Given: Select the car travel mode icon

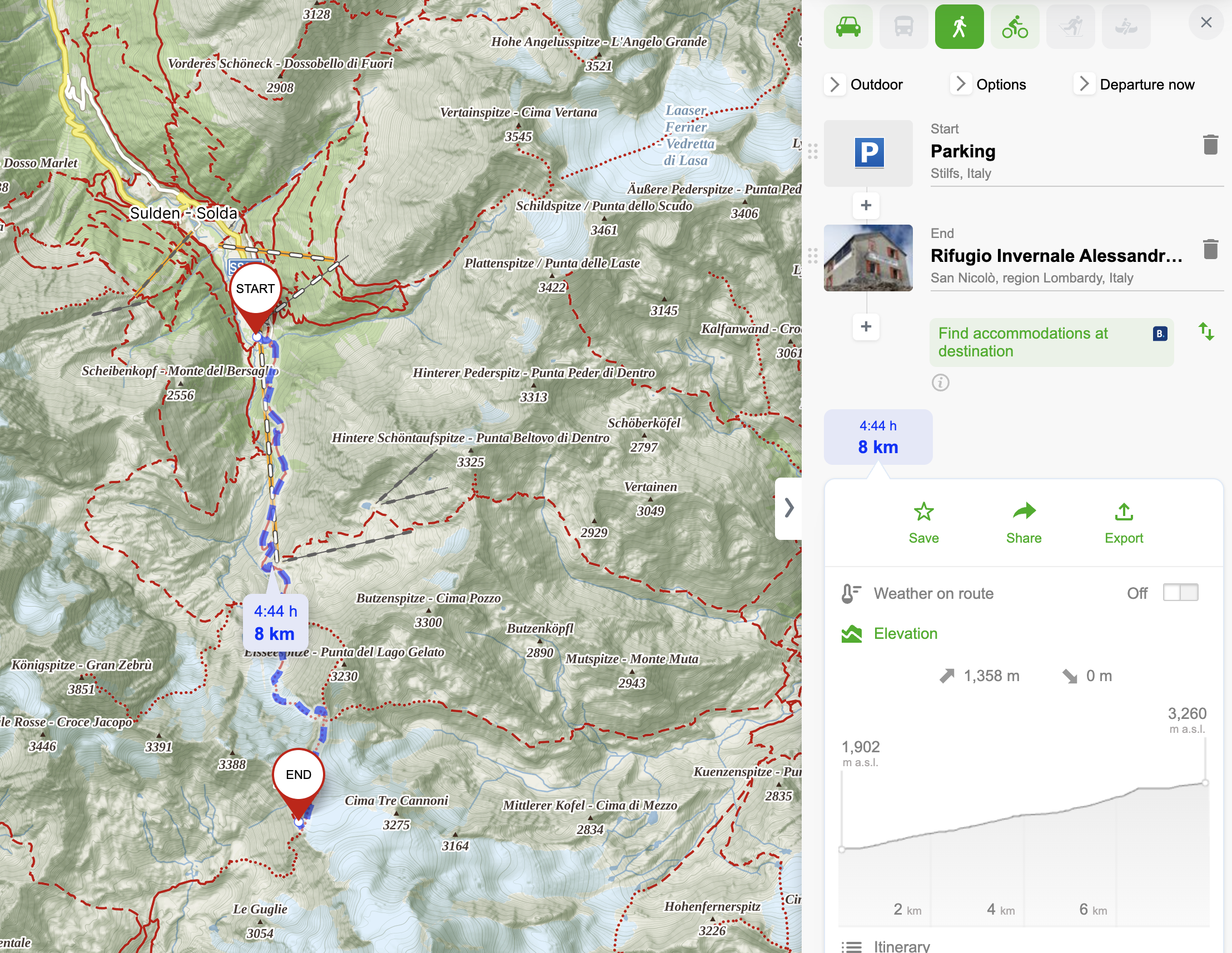Looking at the screenshot, I should click(847, 27).
